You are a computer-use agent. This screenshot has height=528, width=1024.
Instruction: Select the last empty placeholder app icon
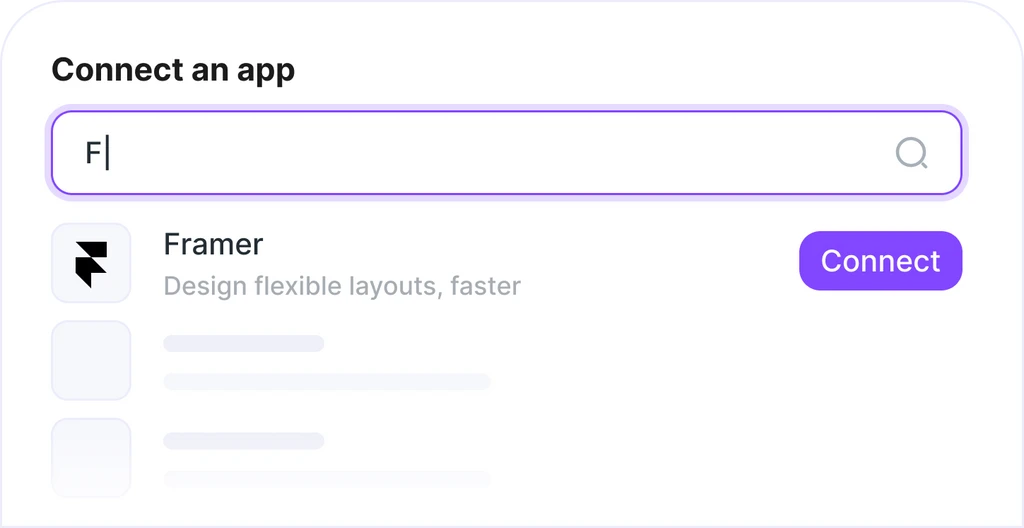tap(91, 457)
